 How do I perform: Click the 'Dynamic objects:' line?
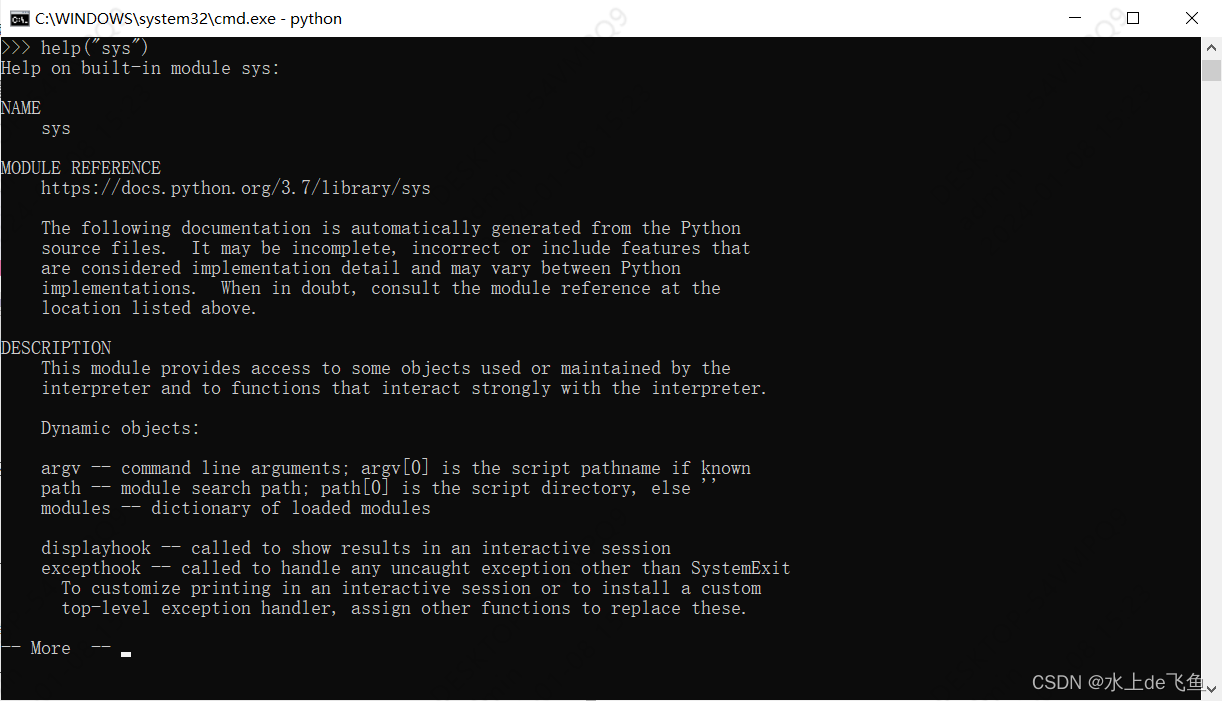coord(118,428)
